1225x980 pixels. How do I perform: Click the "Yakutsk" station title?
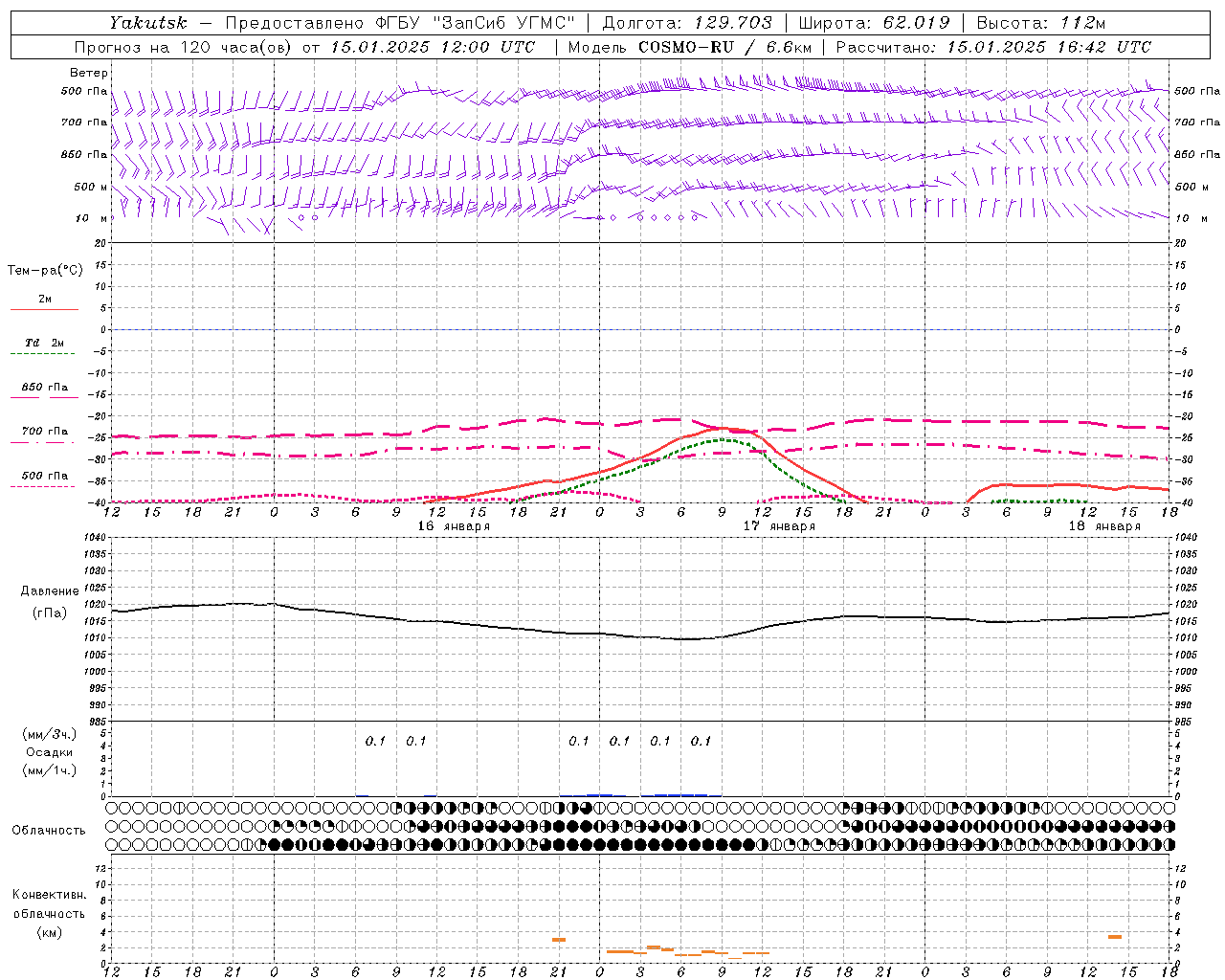(147, 23)
